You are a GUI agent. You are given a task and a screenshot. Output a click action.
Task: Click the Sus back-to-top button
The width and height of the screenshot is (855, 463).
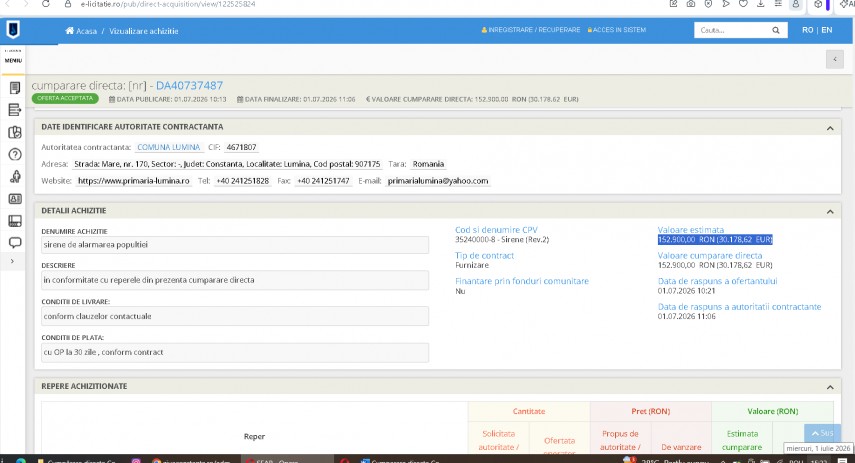coord(822,433)
